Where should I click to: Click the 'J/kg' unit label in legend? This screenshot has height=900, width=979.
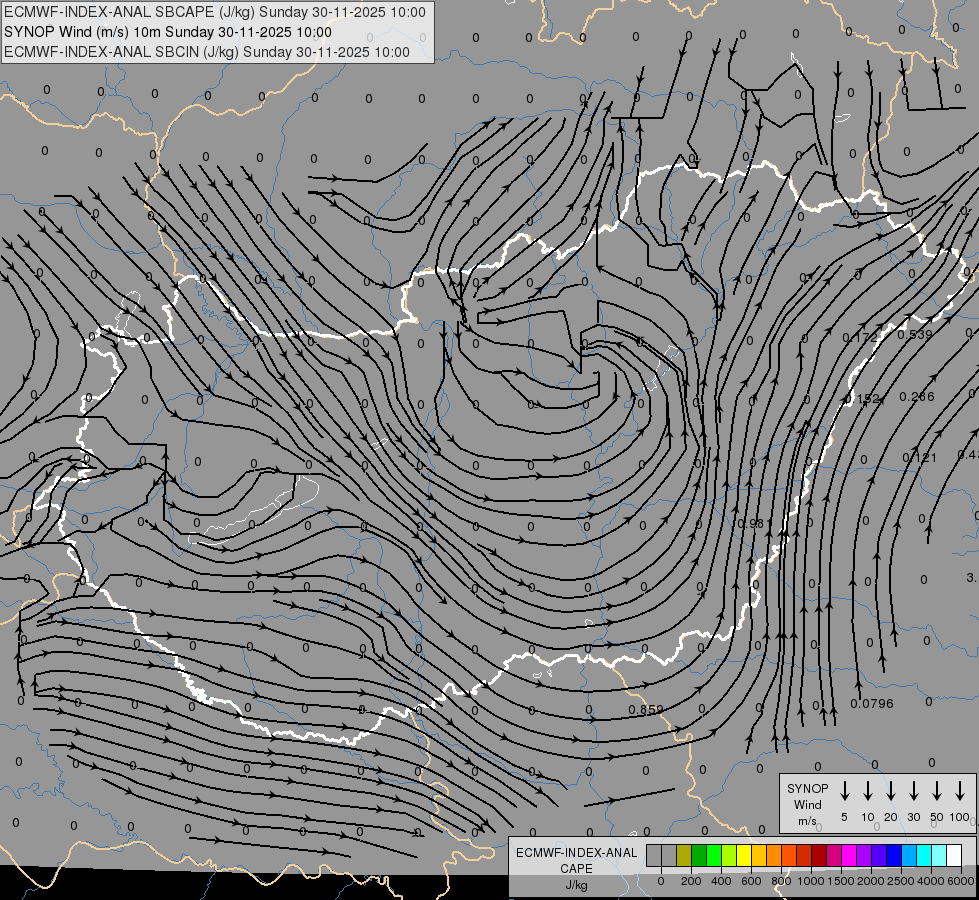pos(576,885)
